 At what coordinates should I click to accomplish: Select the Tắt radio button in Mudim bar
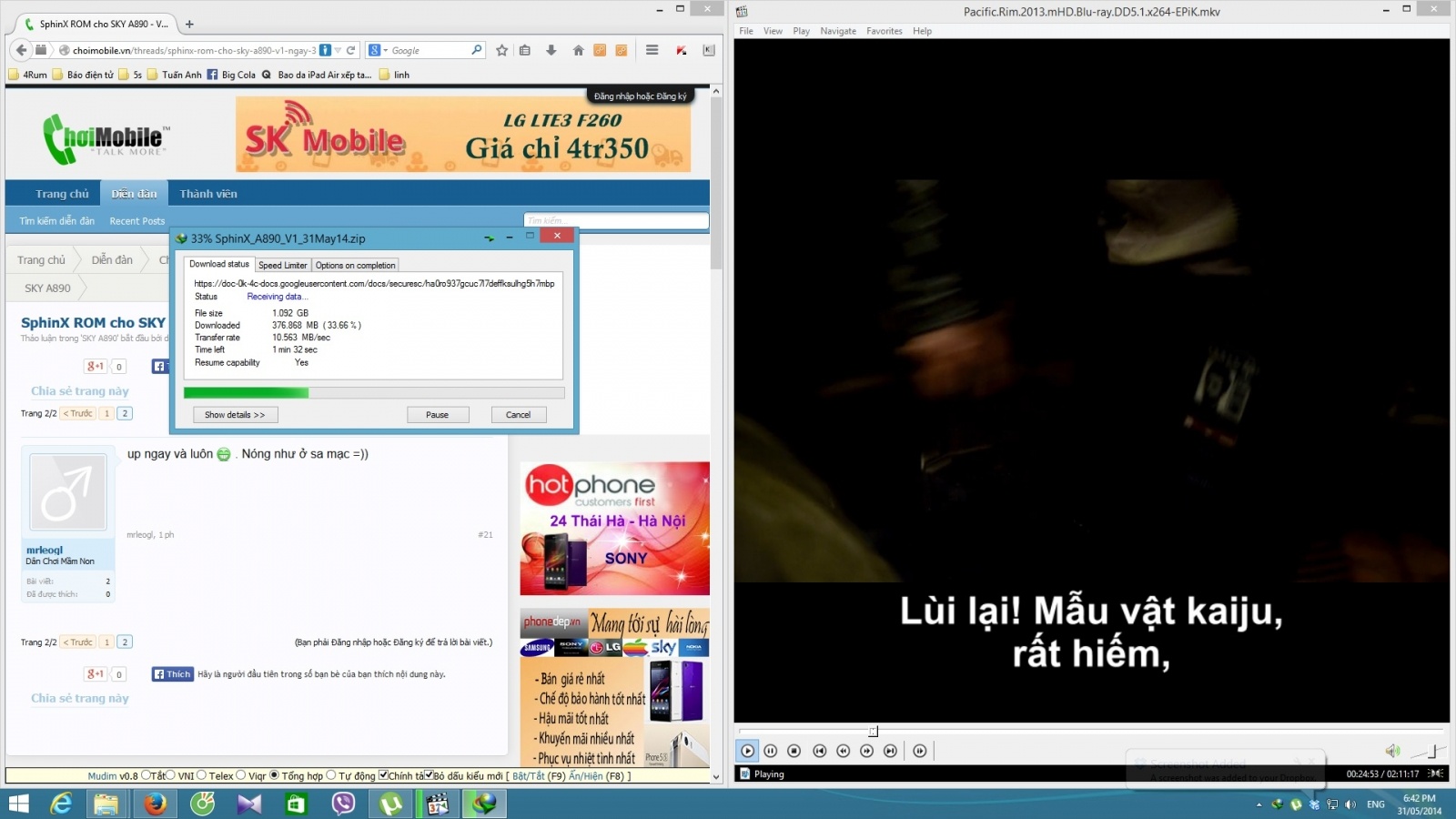point(146,775)
